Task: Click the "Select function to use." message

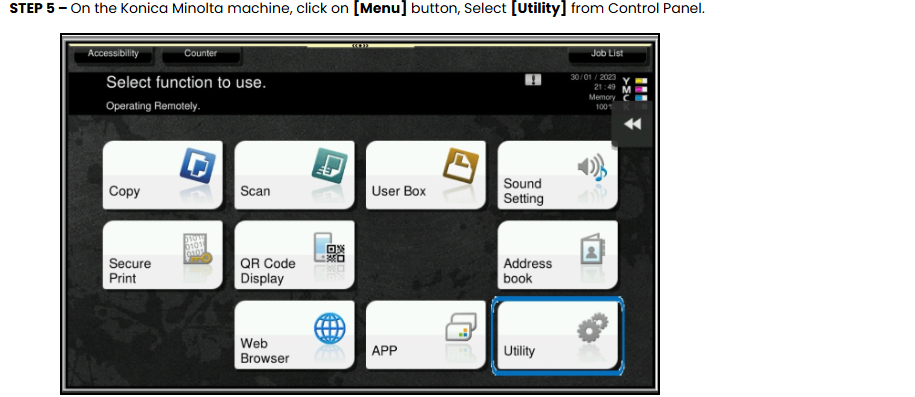Action: pos(186,83)
